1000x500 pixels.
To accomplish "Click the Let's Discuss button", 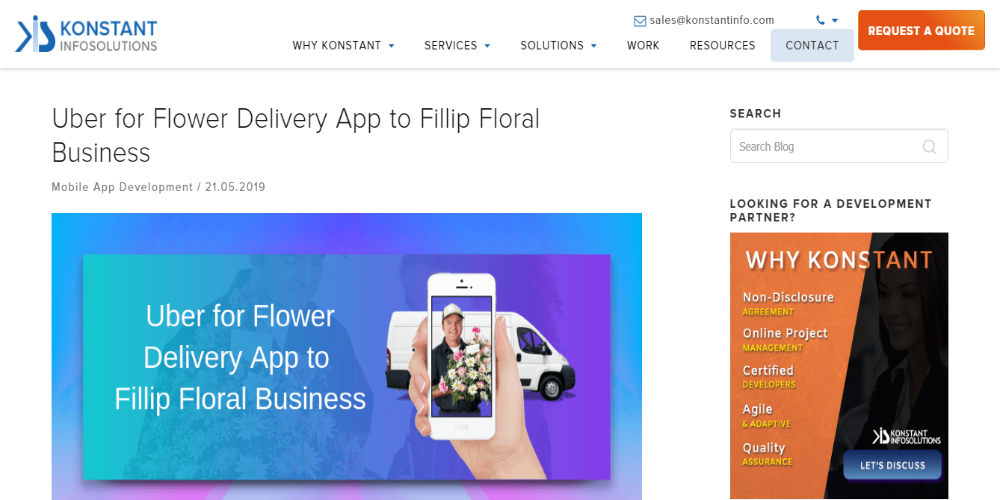I will 892,465.
